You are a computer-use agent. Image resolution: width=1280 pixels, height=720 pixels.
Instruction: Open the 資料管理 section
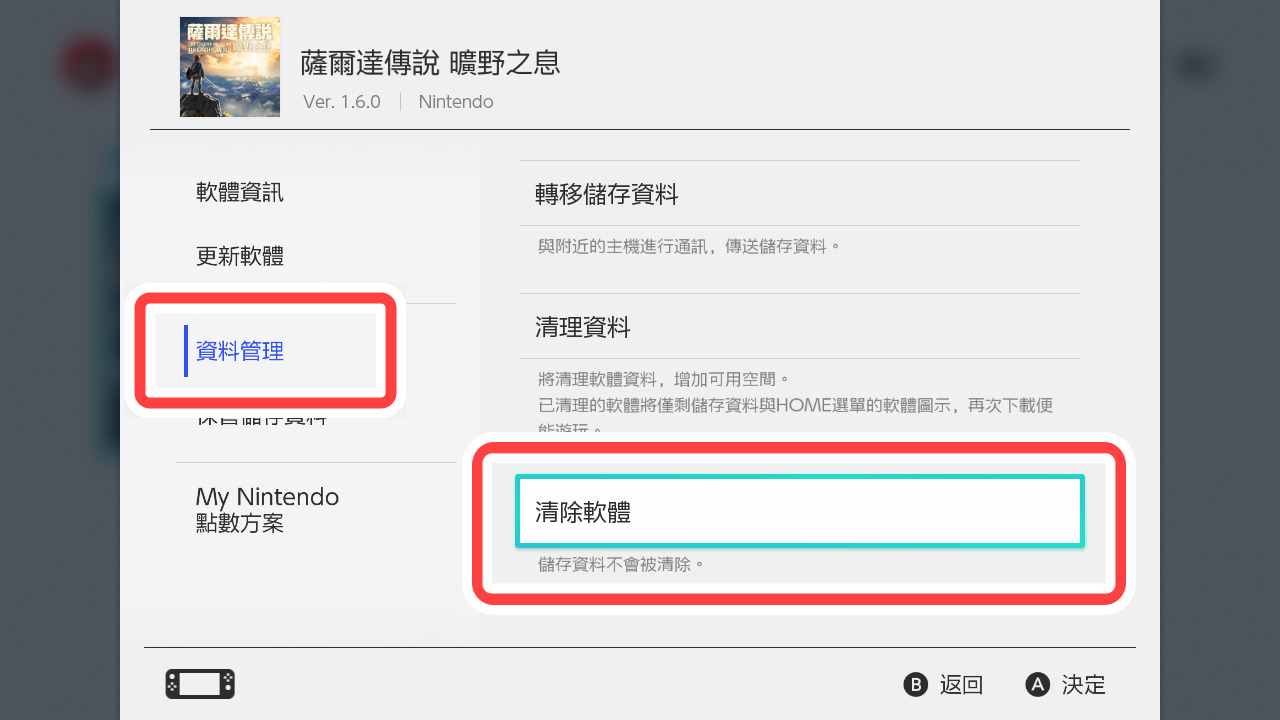point(239,351)
